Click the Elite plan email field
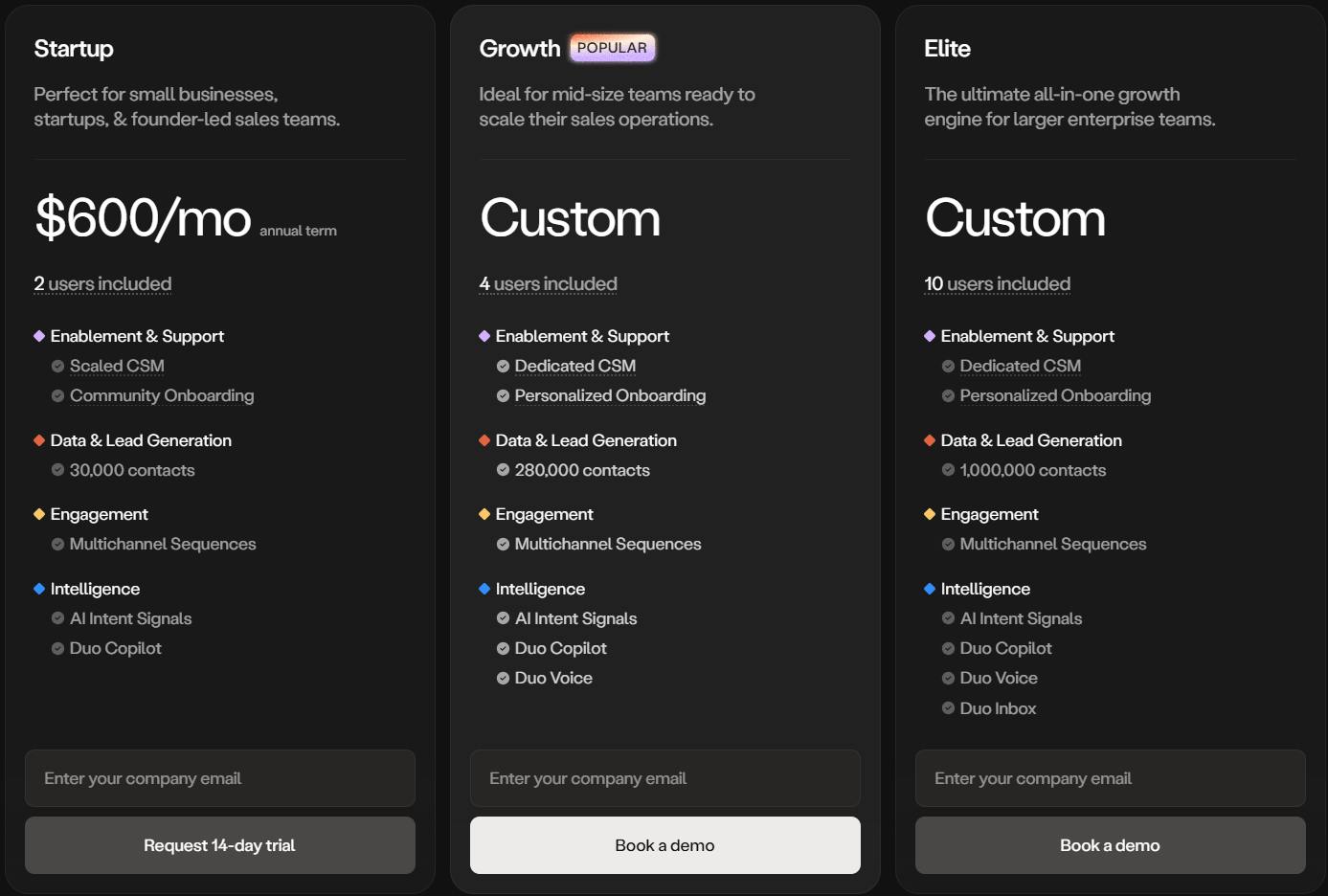The image size is (1328, 896). click(x=1110, y=778)
